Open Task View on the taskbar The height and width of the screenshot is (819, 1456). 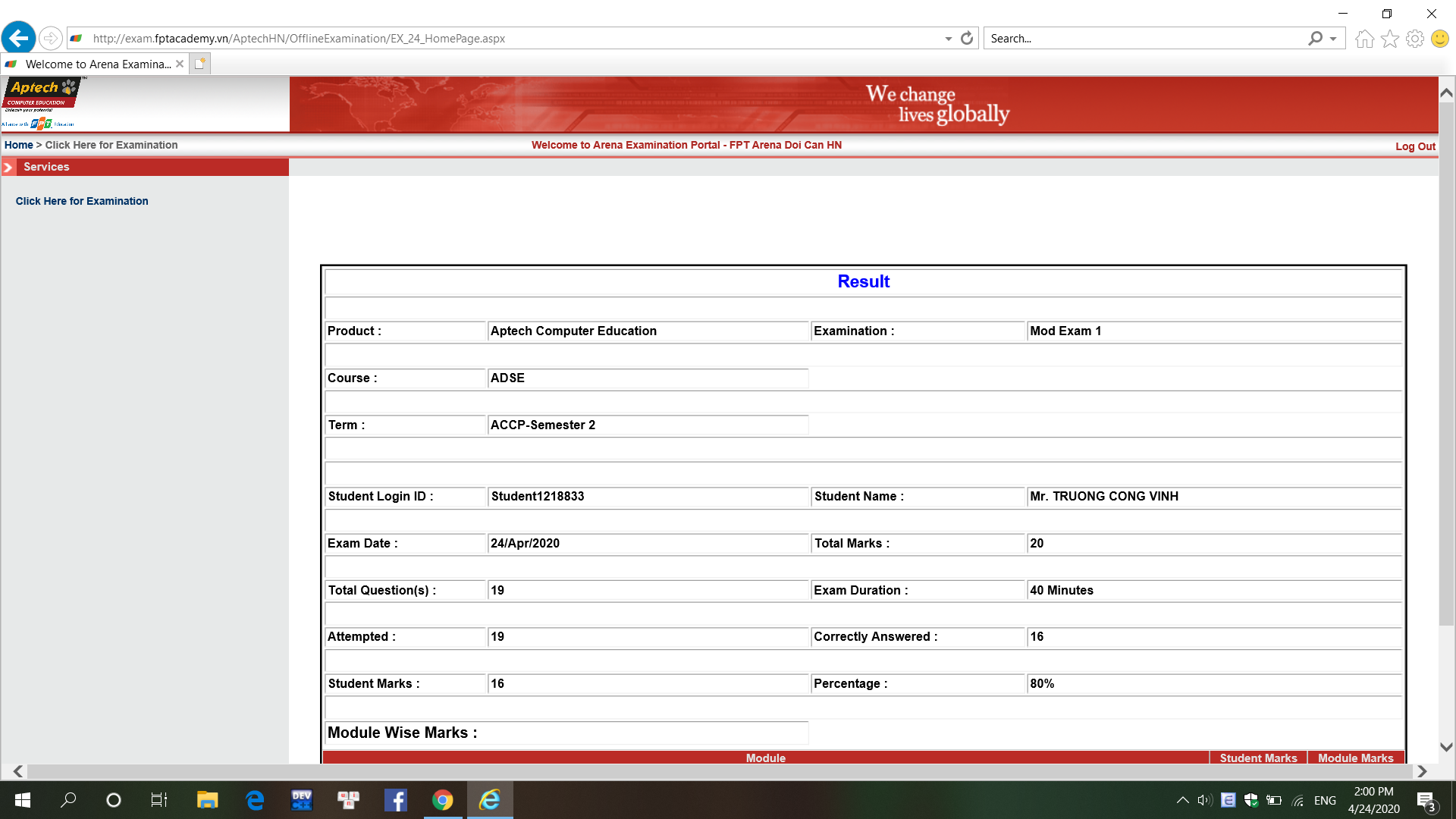point(159,800)
